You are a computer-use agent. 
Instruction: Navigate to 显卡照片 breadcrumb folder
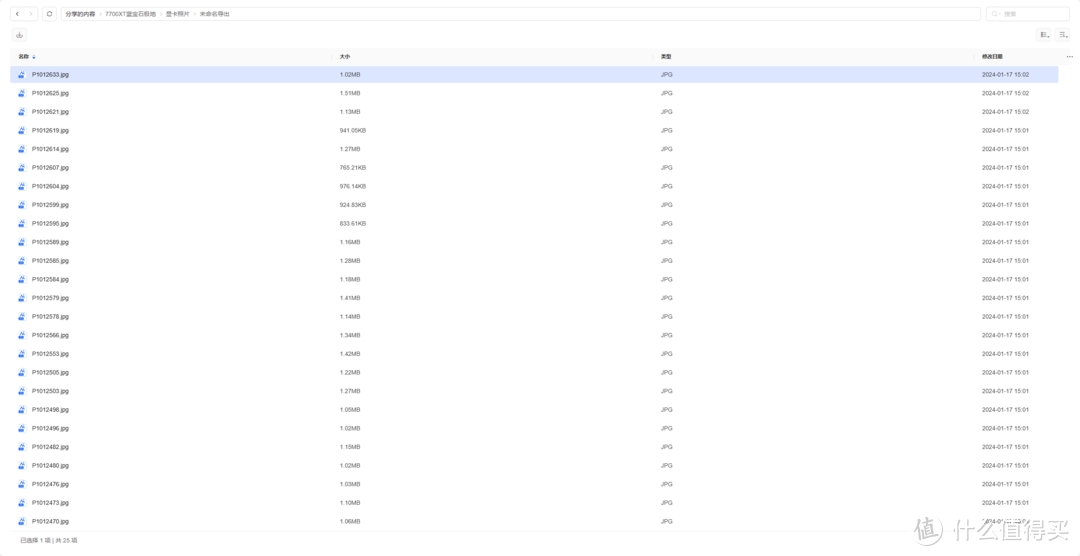click(177, 14)
